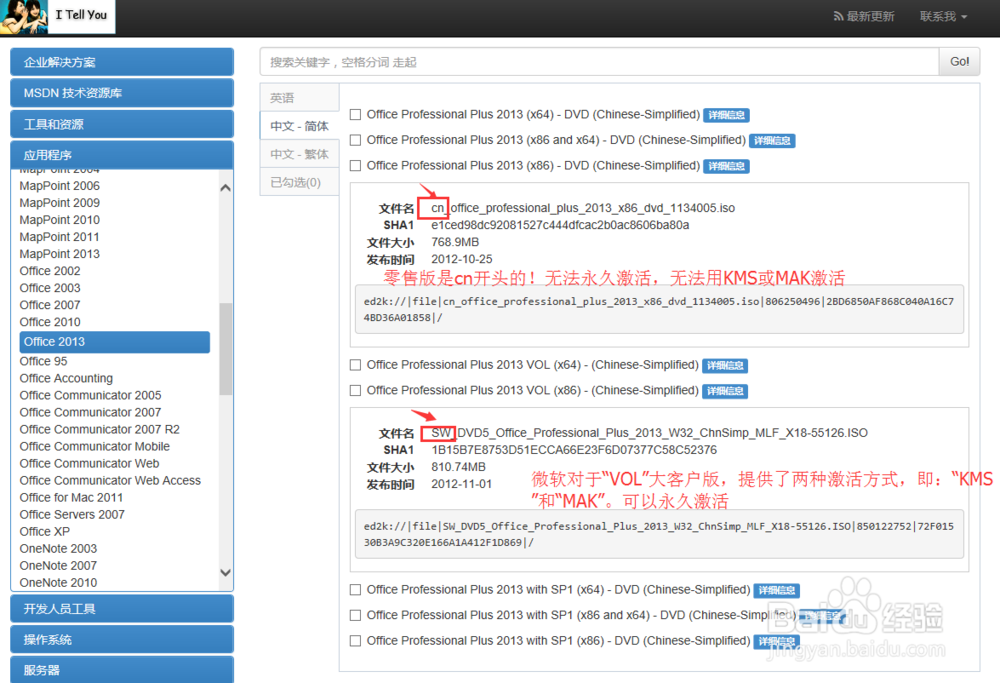
Task: Click 详细信息 badge for SP1 (x86) DVD
Action: coord(777,642)
